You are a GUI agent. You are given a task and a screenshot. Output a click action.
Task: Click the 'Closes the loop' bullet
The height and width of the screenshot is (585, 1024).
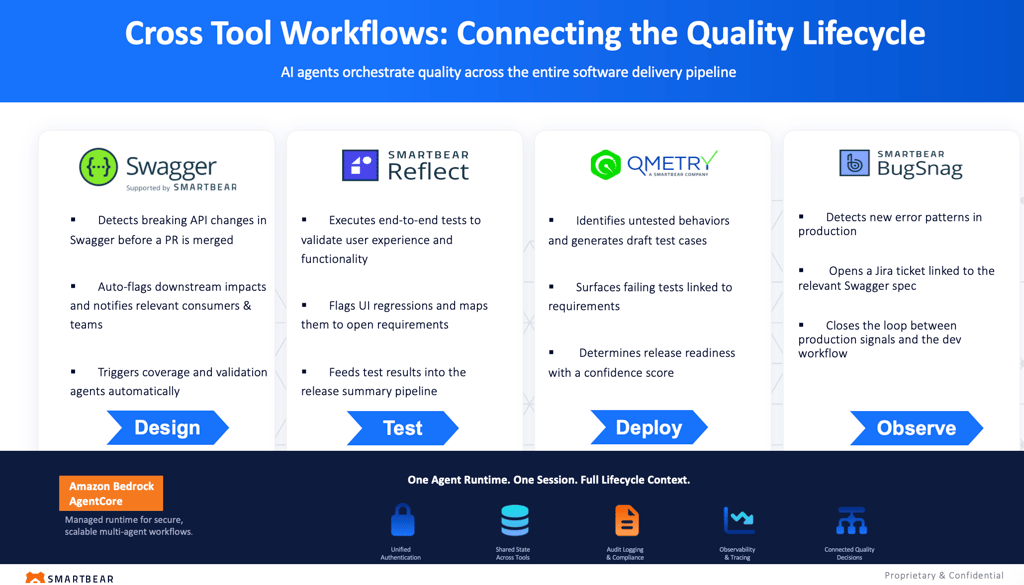880,339
